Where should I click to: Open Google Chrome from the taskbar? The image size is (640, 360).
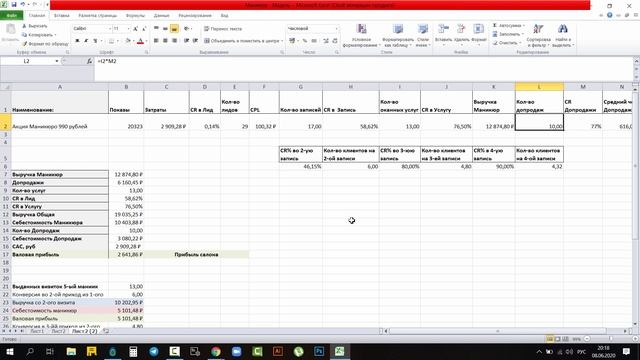(216, 351)
